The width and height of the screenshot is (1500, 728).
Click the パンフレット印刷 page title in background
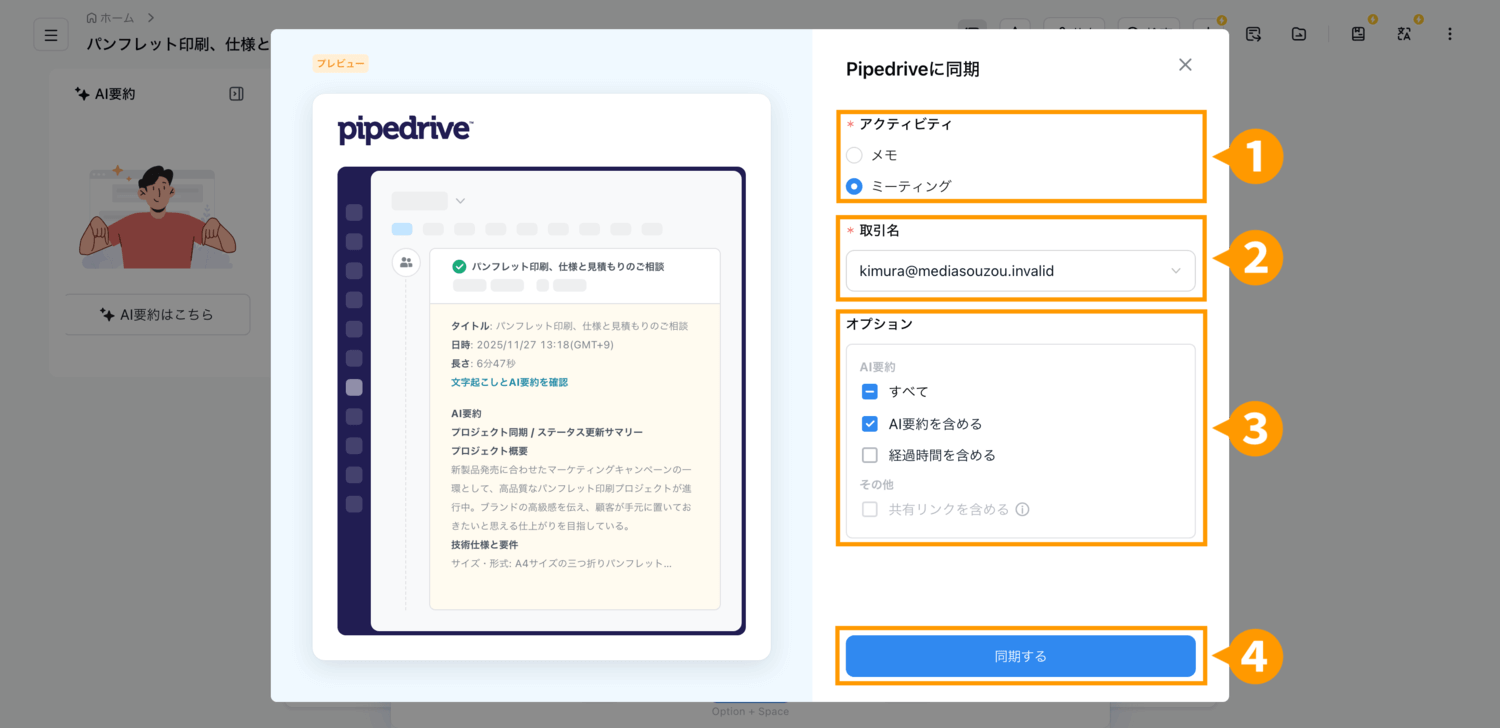(x=178, y=44)
